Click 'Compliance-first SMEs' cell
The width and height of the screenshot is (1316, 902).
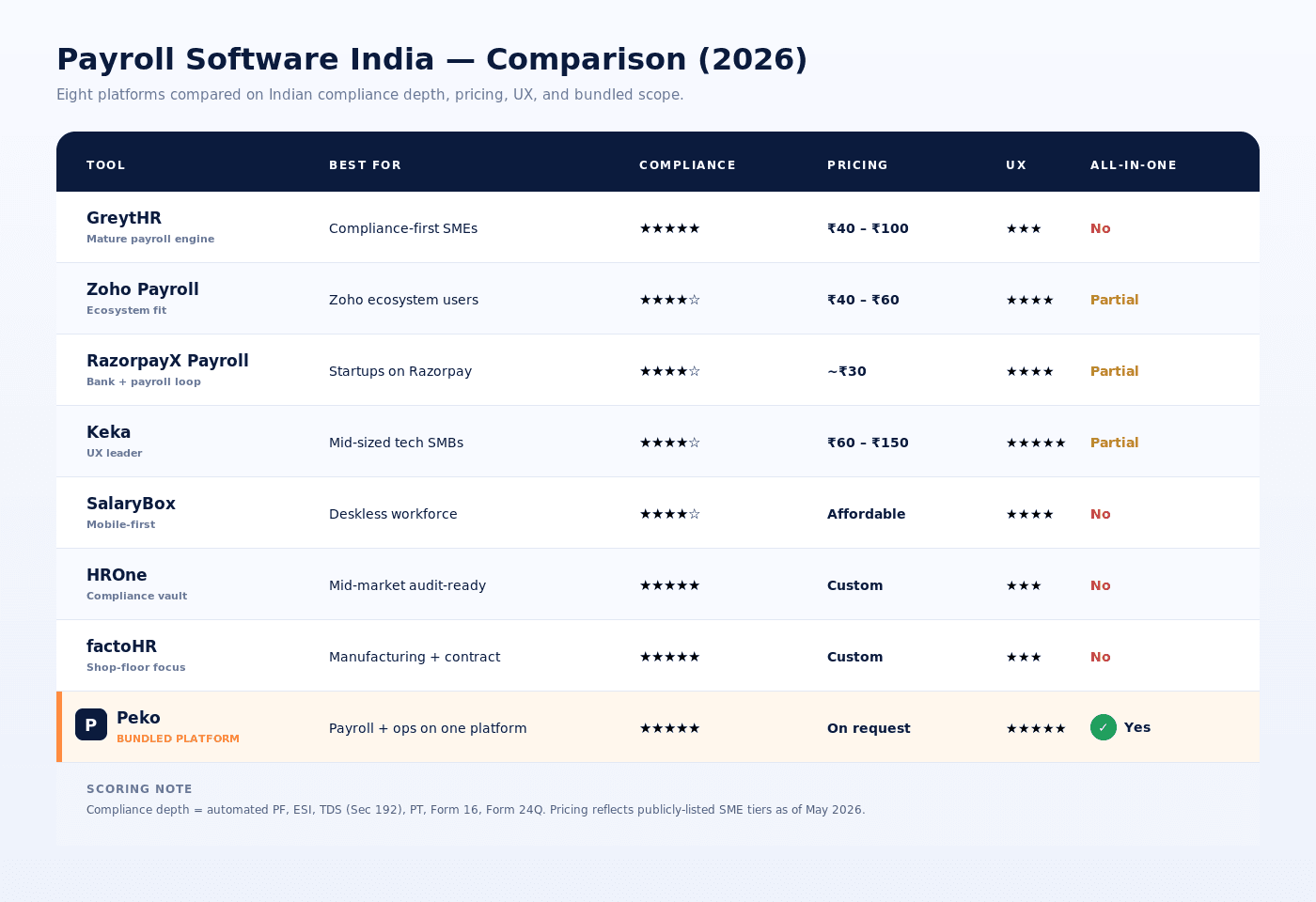(x=403, y=228)
